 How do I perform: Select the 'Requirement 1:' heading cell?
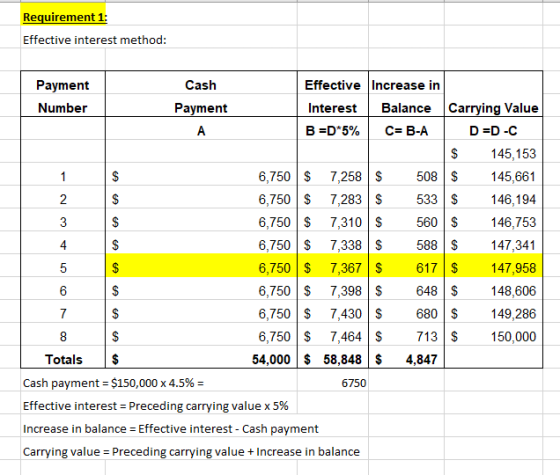(63, 14)
